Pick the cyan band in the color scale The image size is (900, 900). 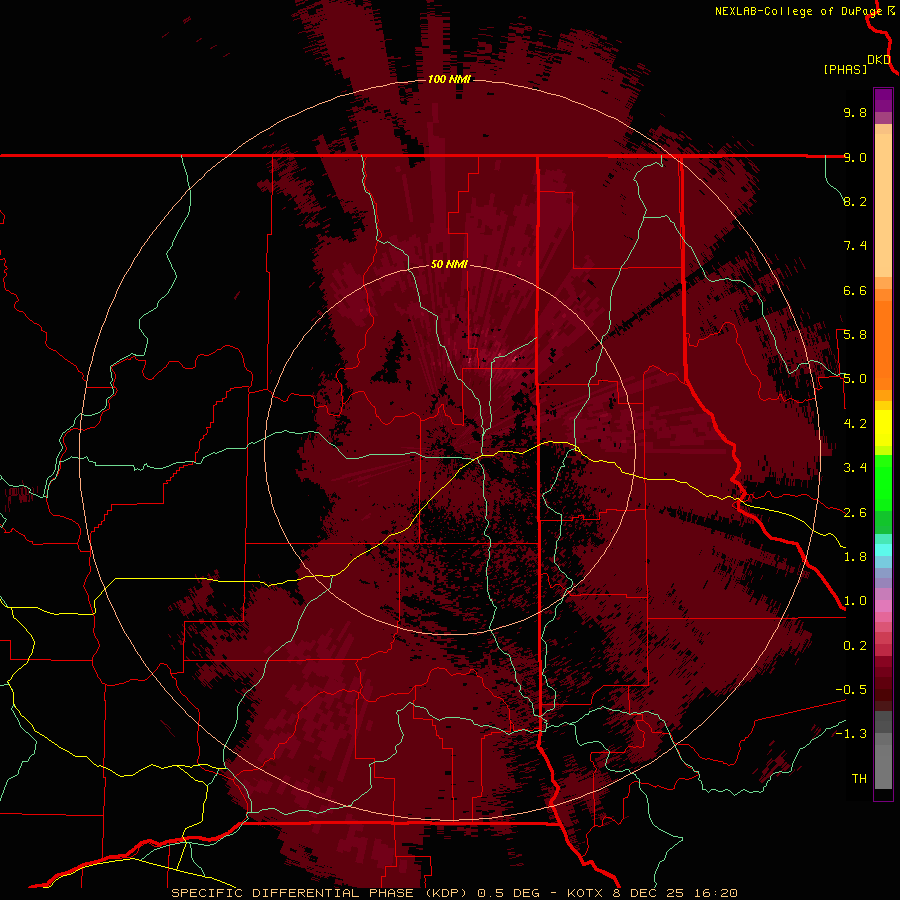883,549
